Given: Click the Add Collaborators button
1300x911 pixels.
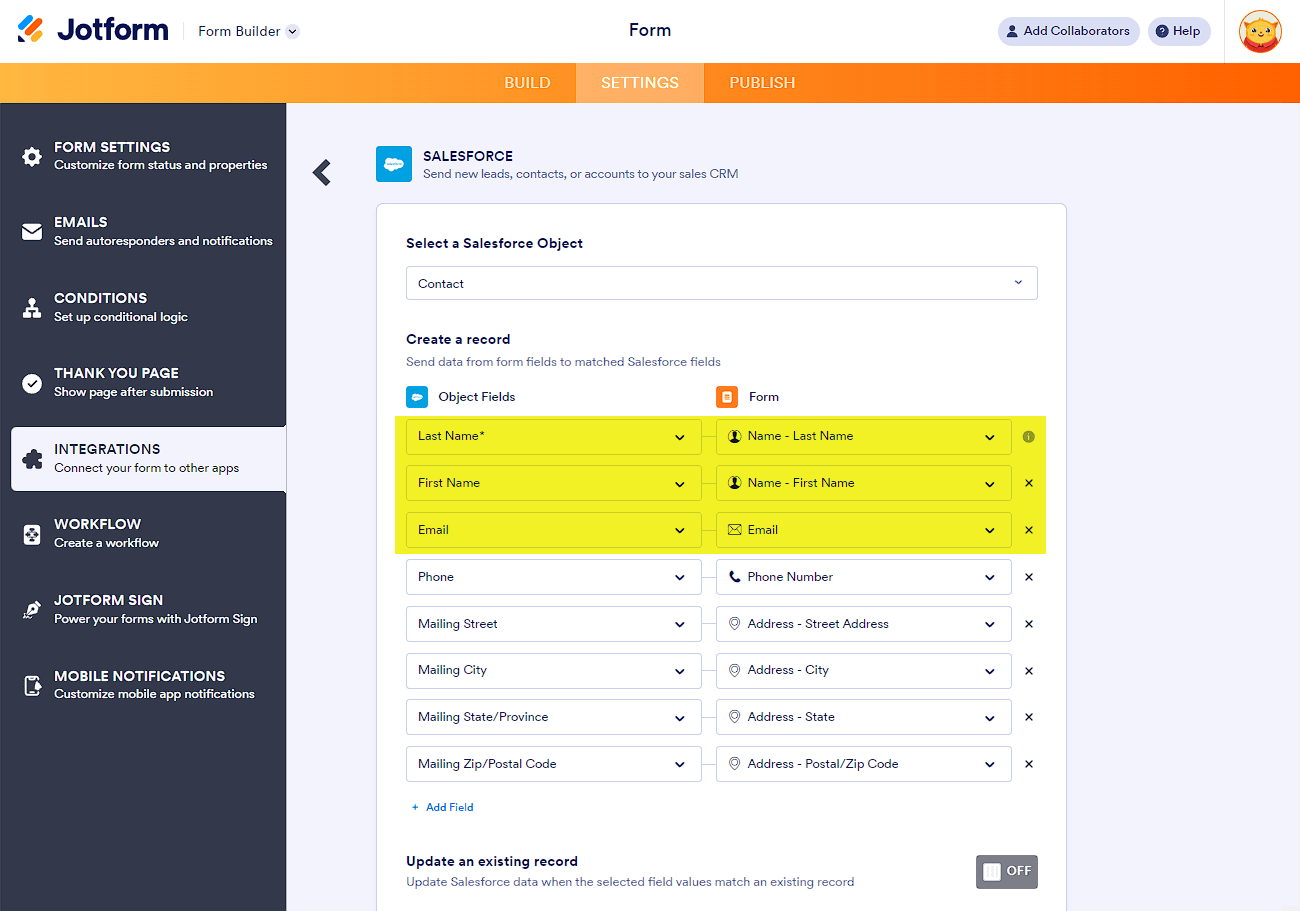Looking at the screenshot, I should [x=1068, y=31].
